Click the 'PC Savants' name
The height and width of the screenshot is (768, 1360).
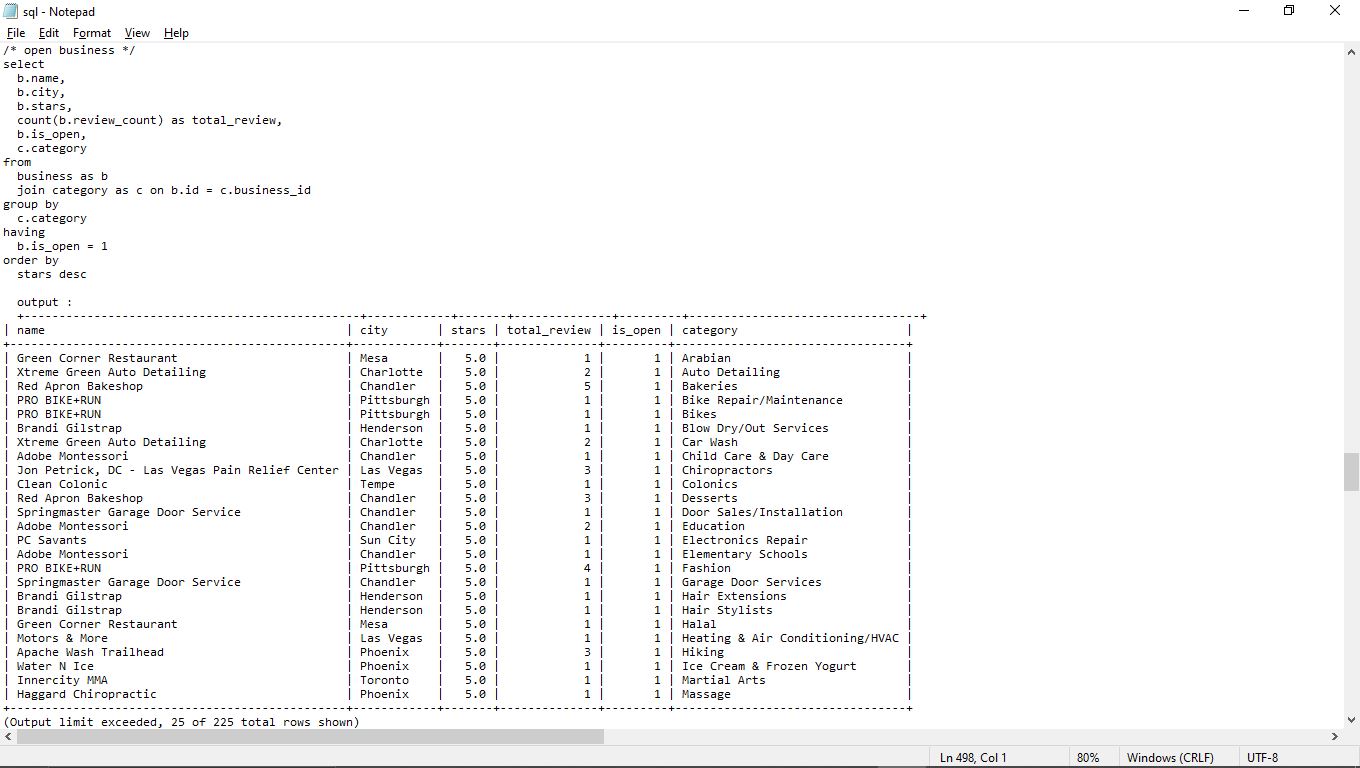52,540
